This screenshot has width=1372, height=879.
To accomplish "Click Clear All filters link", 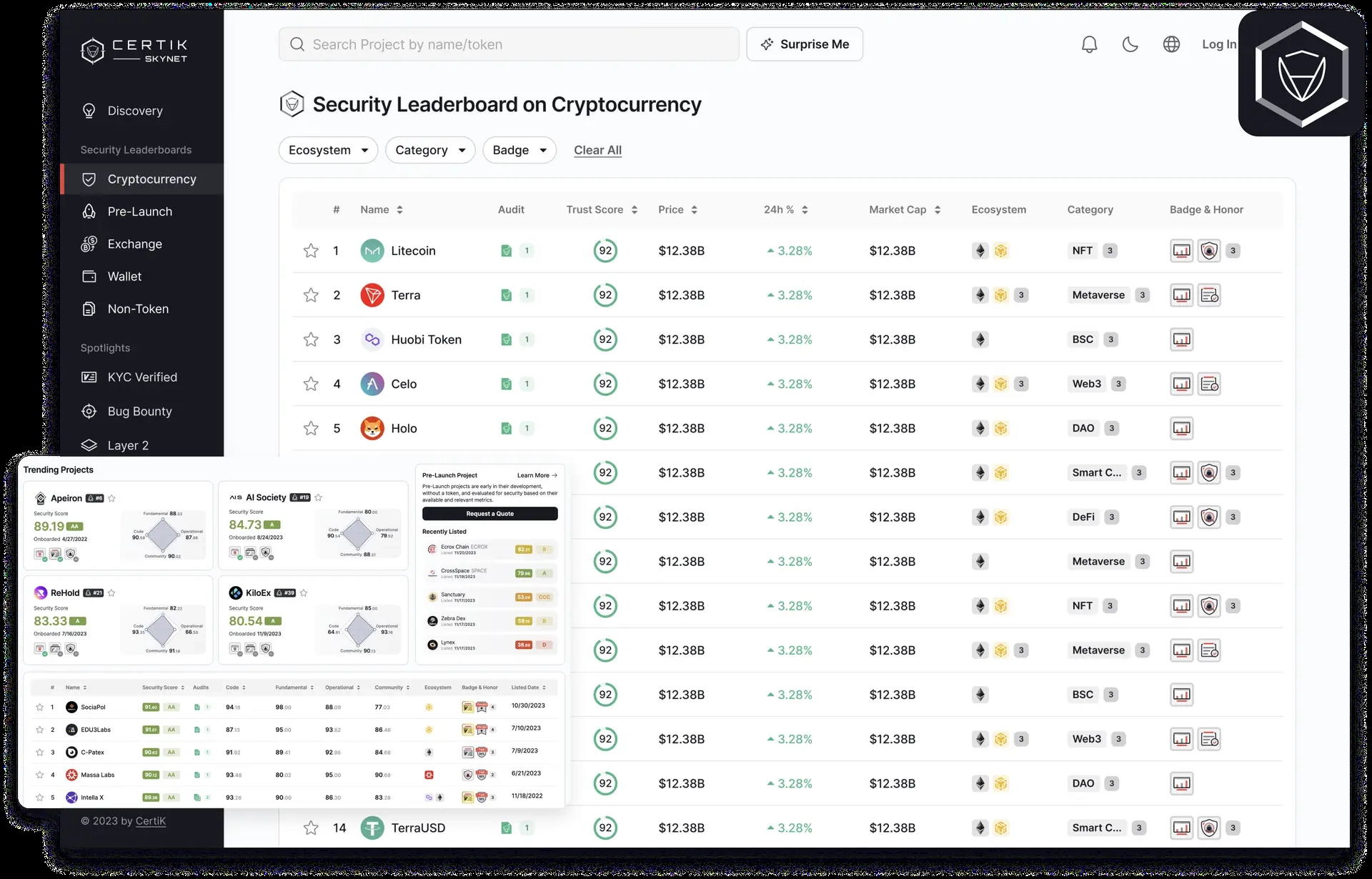I will tap(597, 150).
